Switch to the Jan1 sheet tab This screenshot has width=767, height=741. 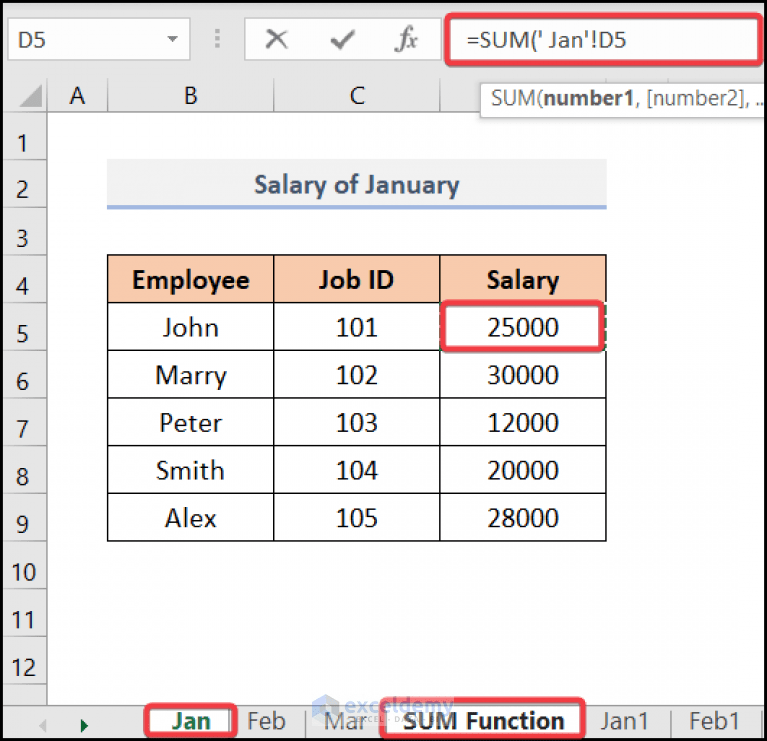point(625,721)
